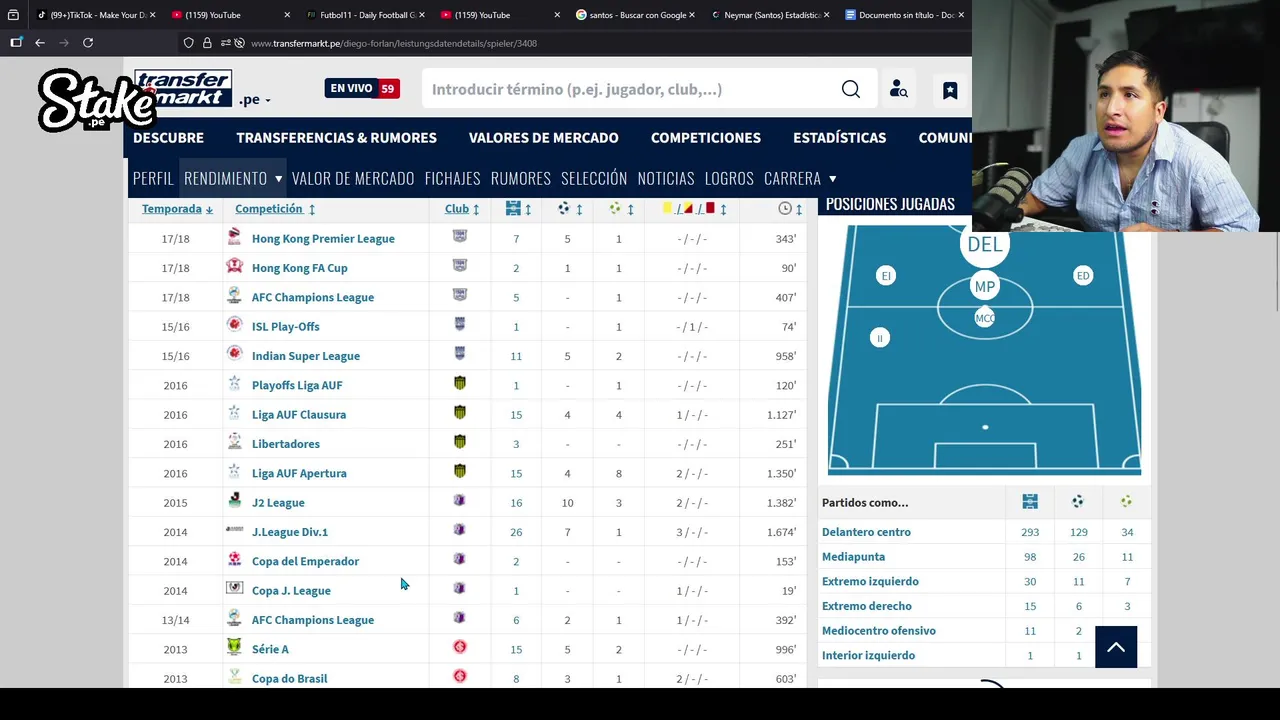This screenshot has height=720, width=1280.
Task: Expand the RENDIMIENTO dropdown arrow
Action: (x=278, y=179)
